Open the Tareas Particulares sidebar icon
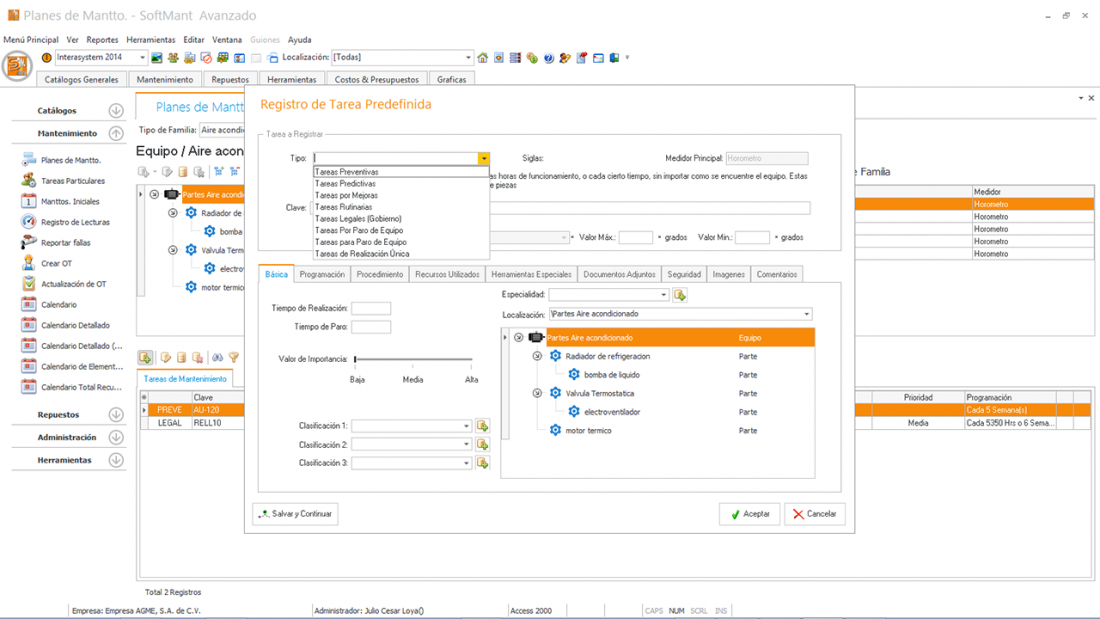 (x=29, y=181)
